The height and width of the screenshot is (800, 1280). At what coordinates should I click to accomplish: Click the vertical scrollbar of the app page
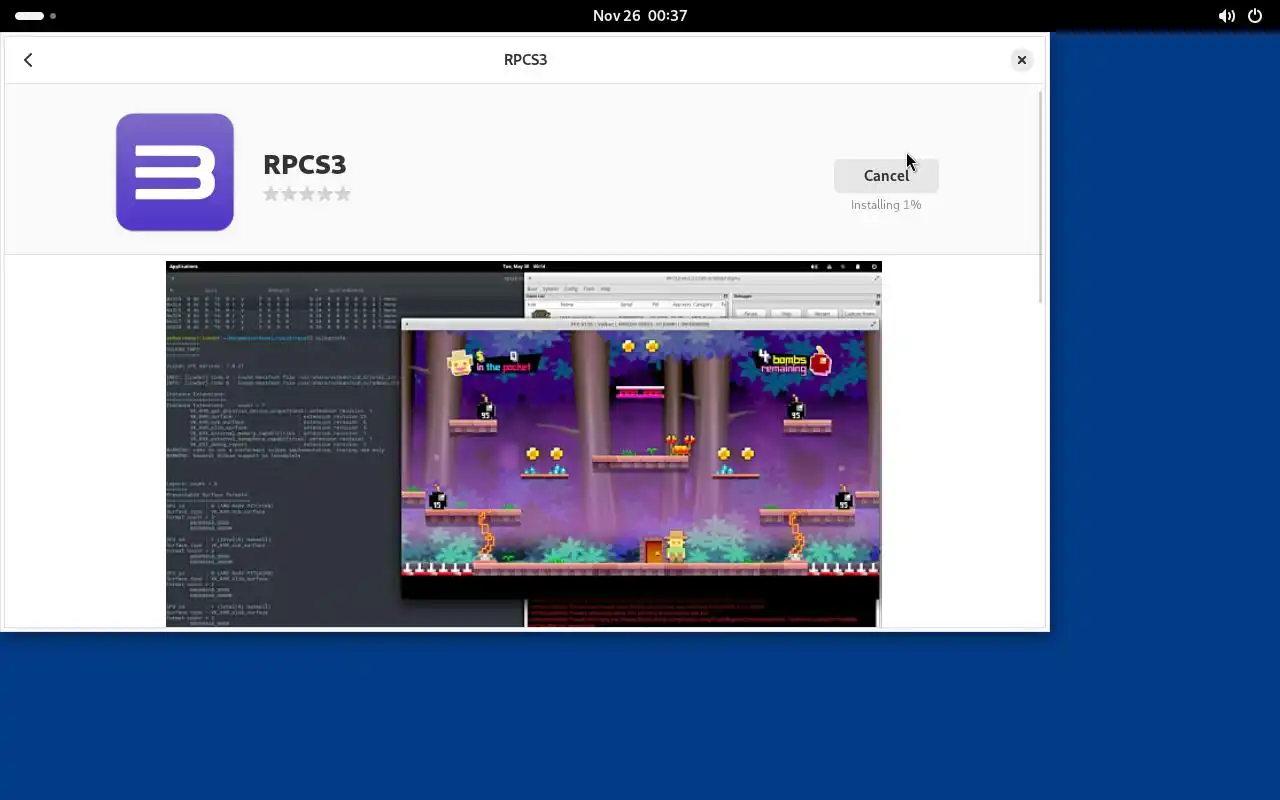click(1040, 197)
